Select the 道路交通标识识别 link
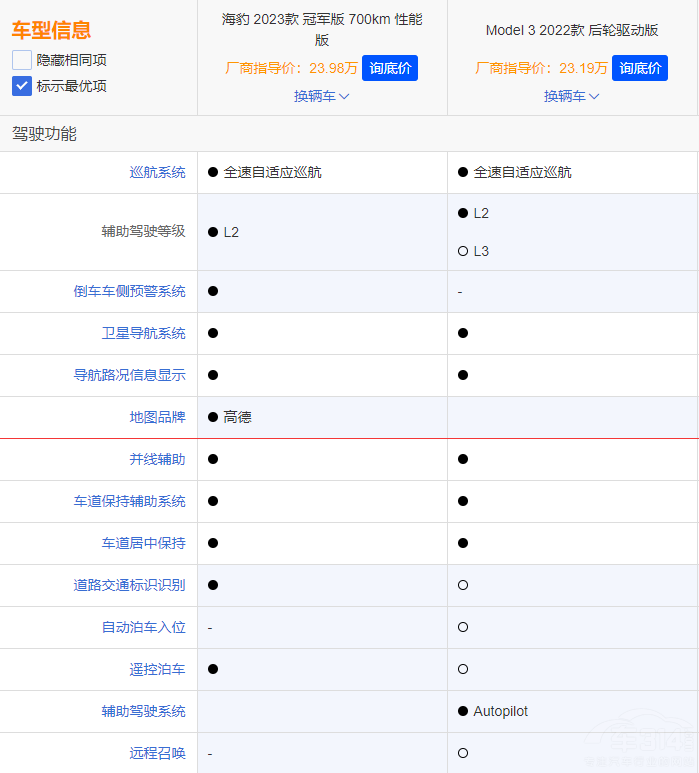 pos(129,585)
